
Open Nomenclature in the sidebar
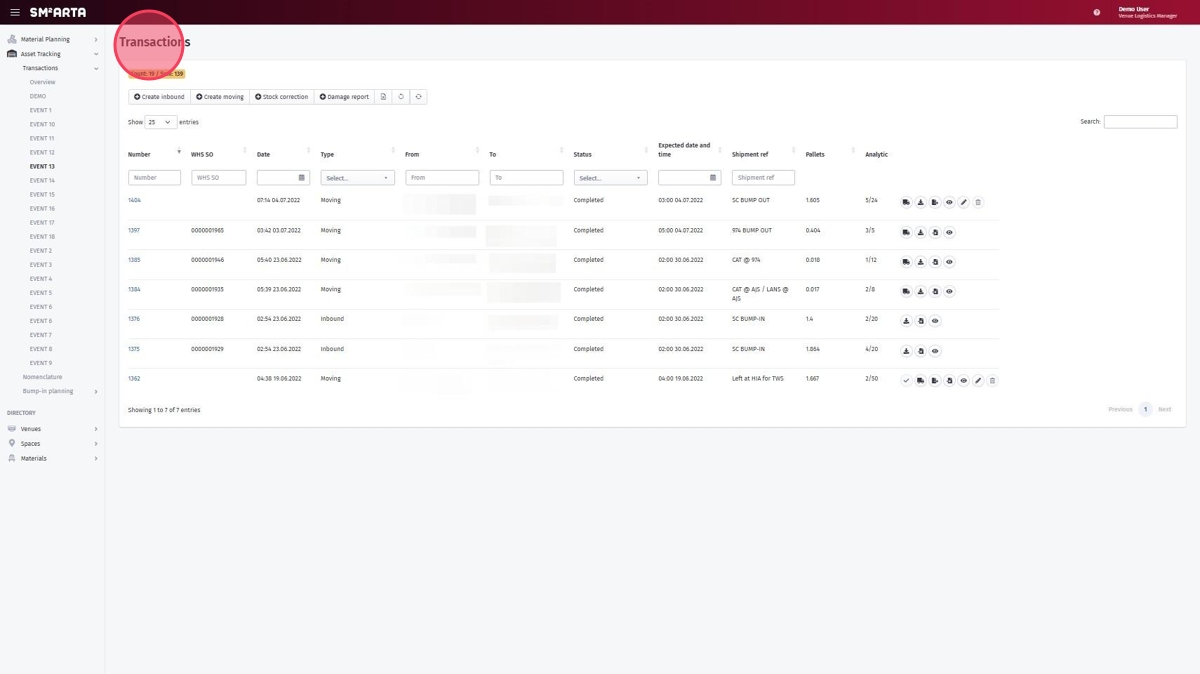click(x=42, y=377)
